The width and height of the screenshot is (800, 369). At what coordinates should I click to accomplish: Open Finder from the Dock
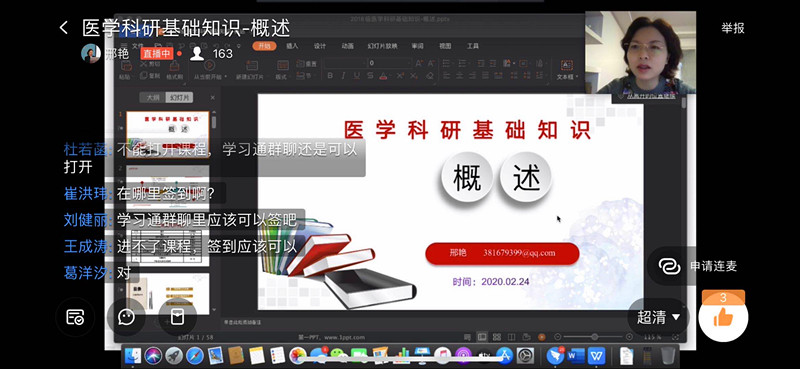tap(133, 355)
